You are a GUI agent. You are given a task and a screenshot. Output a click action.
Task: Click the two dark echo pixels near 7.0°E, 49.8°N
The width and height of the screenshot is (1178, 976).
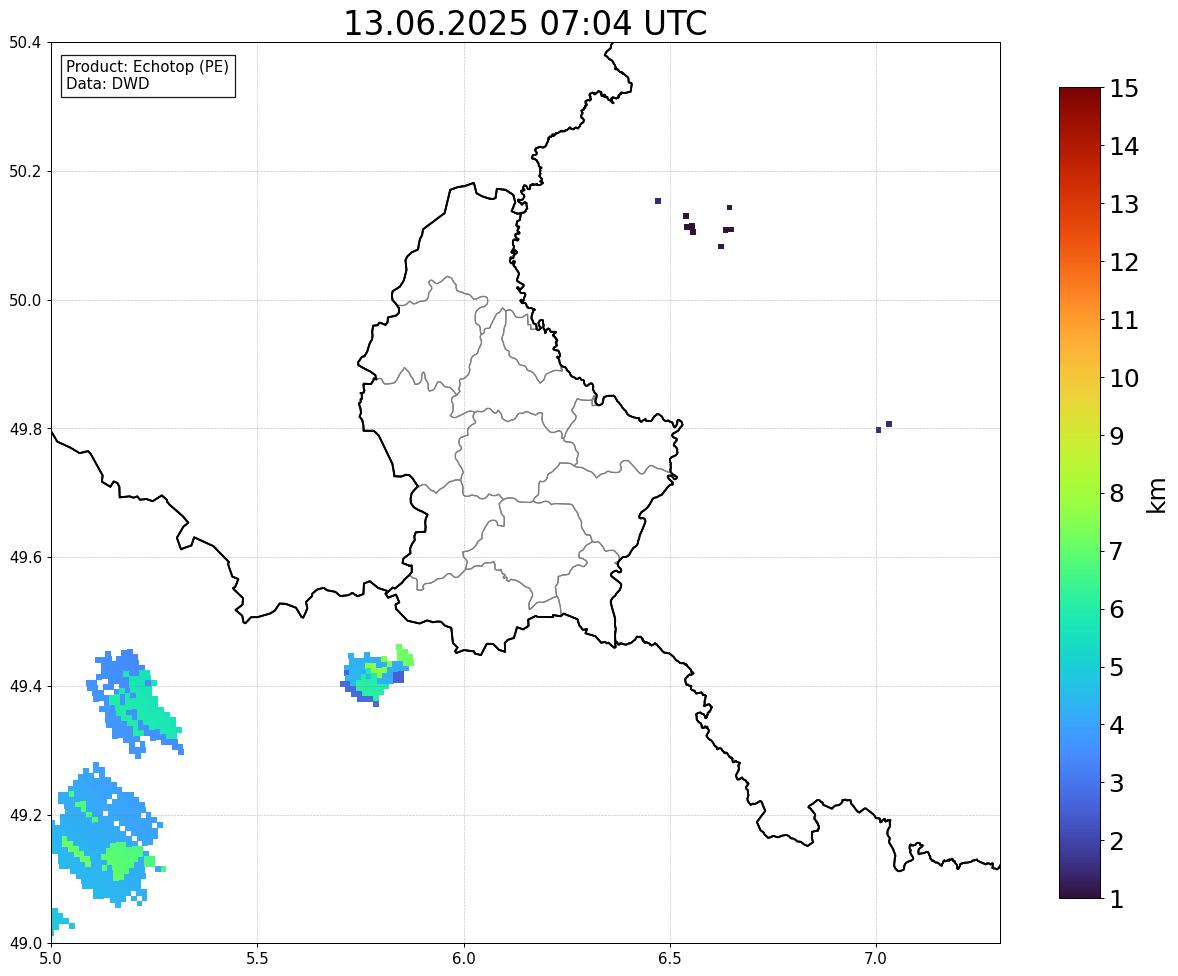pyautogui.click(x=884, y=427)
